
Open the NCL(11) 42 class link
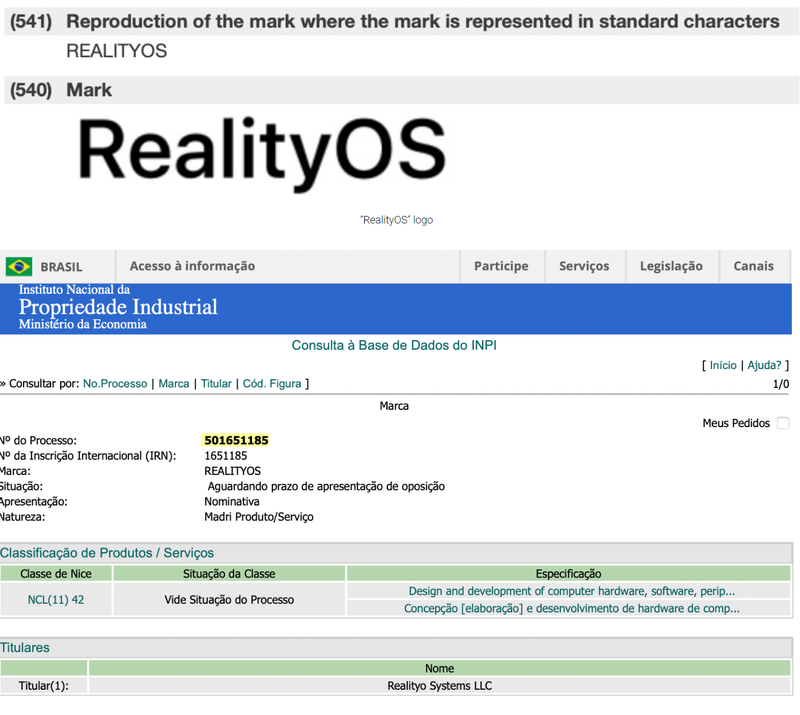pos(56,599)
